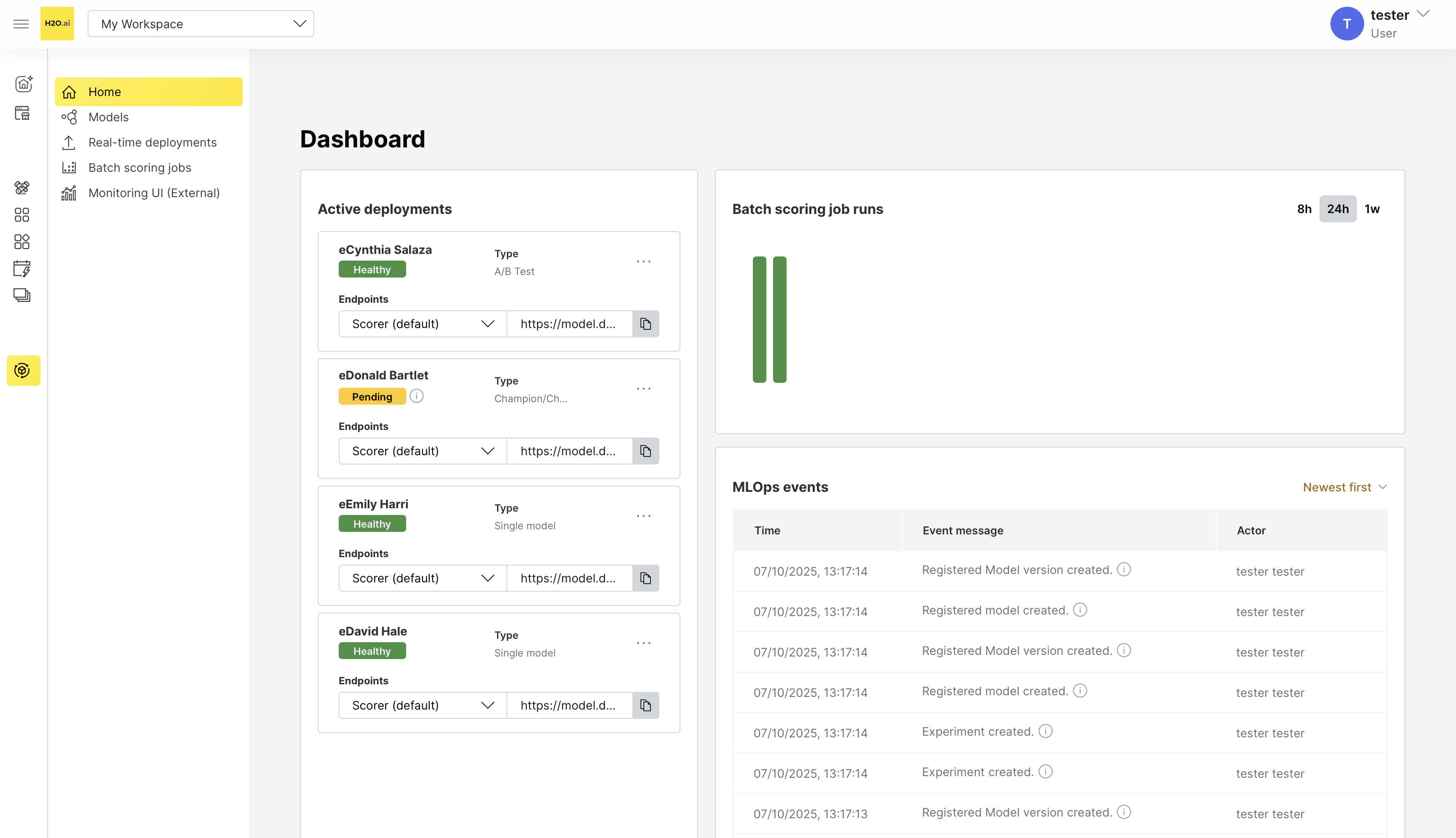Open the highlighted MLOps icon in the left rail
Image resolution: width=1456 pixels, height=838 pixels.
tap(23, 370)
